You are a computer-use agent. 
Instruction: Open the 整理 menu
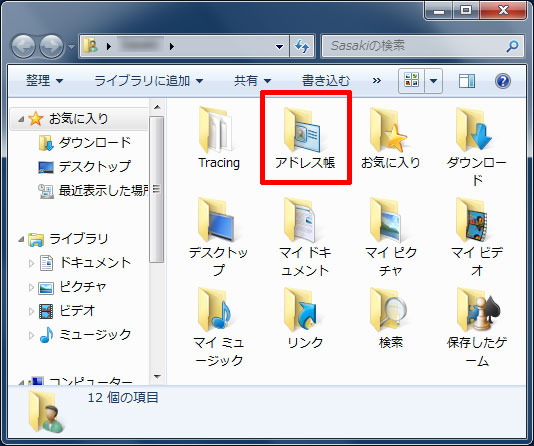coord(44,81)
